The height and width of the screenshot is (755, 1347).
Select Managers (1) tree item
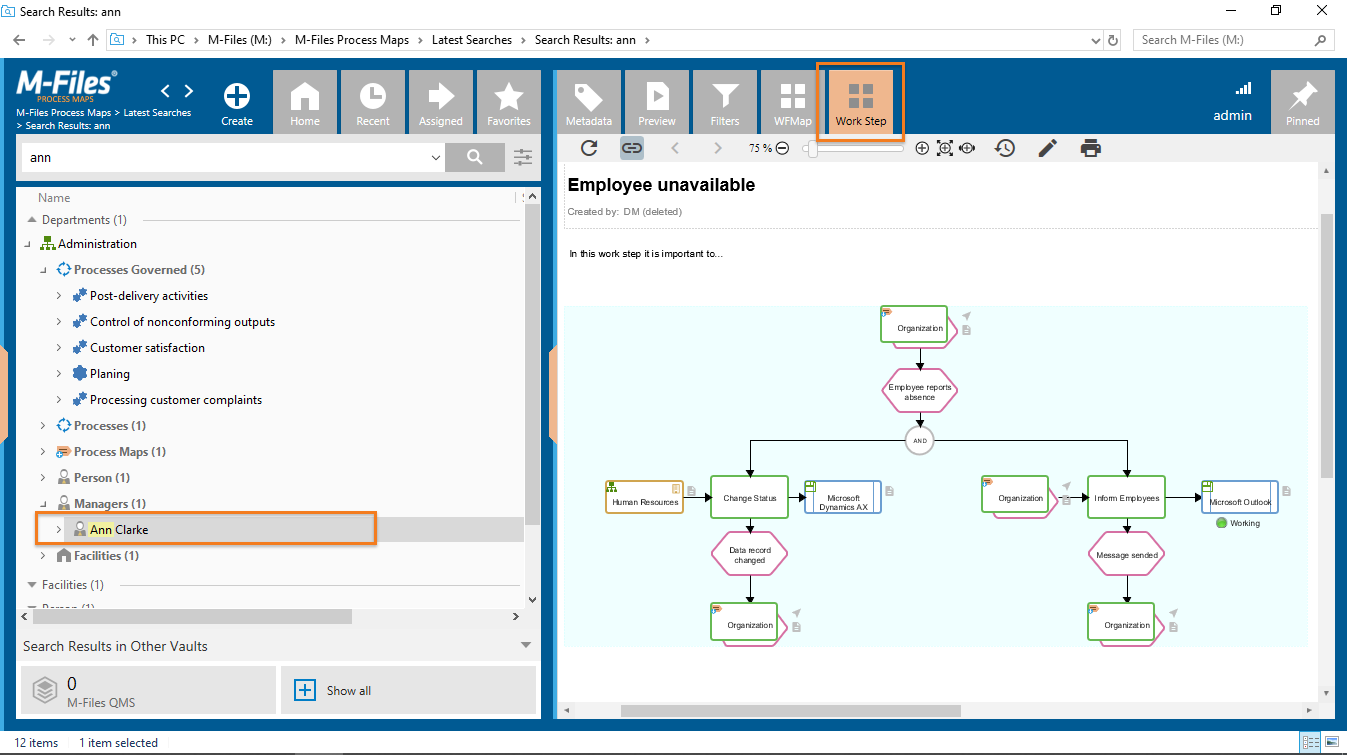pos(110,504)
